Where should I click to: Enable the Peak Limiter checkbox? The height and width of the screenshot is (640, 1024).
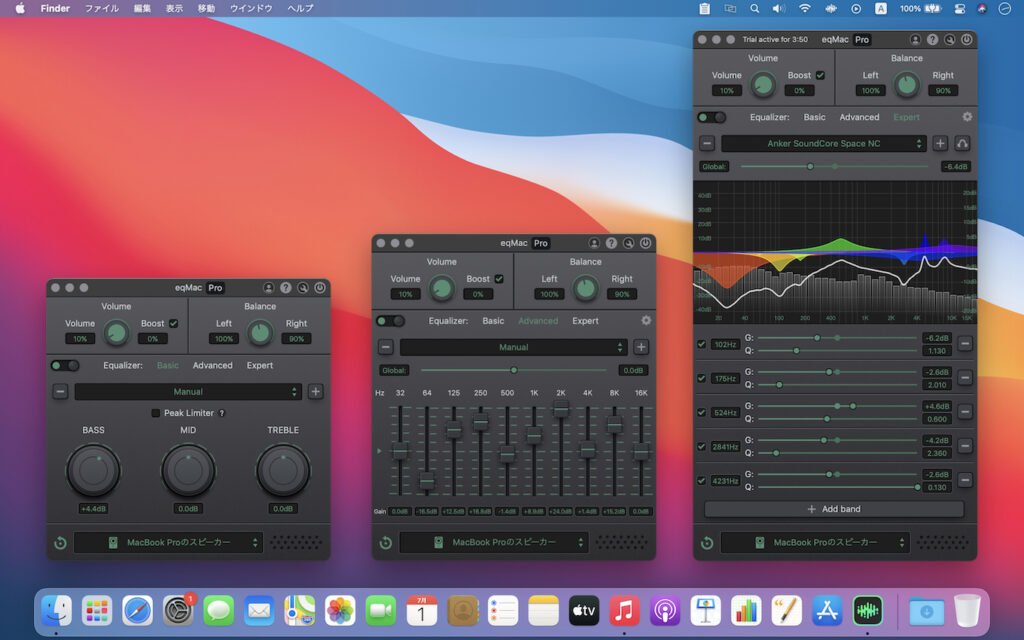coord(158,412)
